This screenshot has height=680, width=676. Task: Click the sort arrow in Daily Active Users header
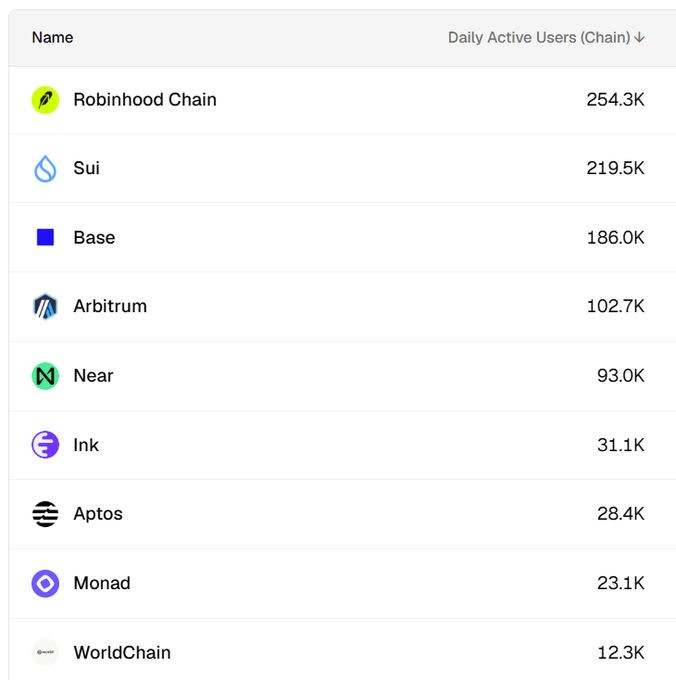639,37
